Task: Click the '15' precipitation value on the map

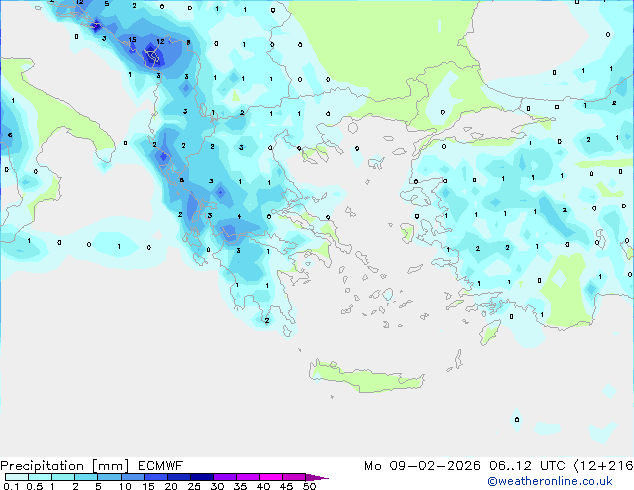Action: (132, 40)
